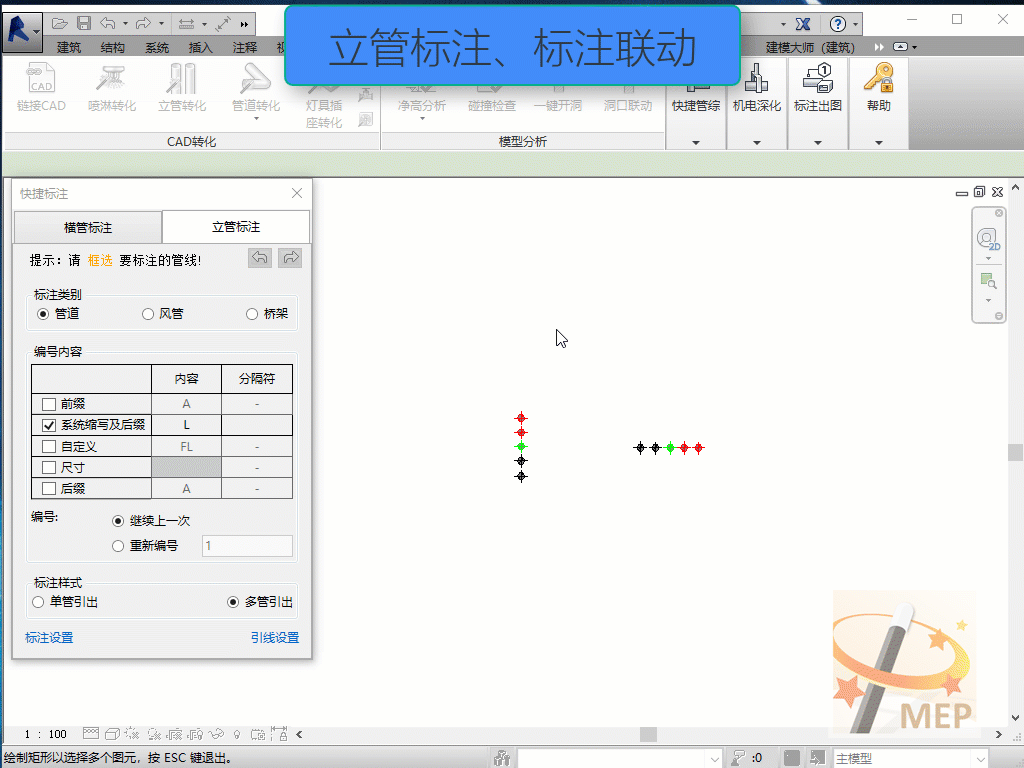Screen dimensions: 1024x768
Task: Select the 风管 radio button
Action: (x=148, y=314)
